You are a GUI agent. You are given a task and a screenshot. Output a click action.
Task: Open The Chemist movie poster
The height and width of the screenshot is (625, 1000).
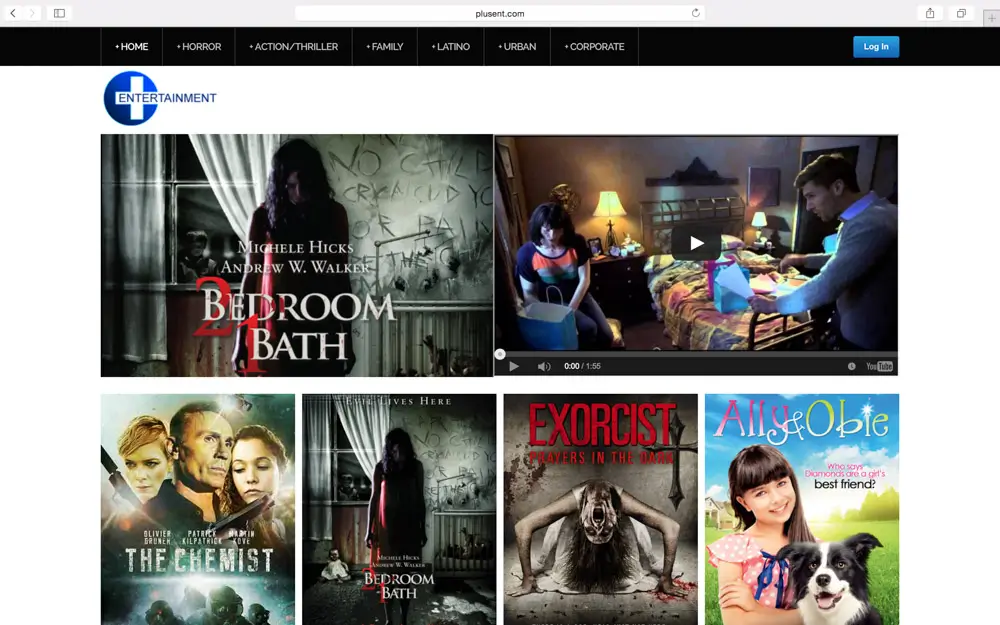click(x=198, y=509)
